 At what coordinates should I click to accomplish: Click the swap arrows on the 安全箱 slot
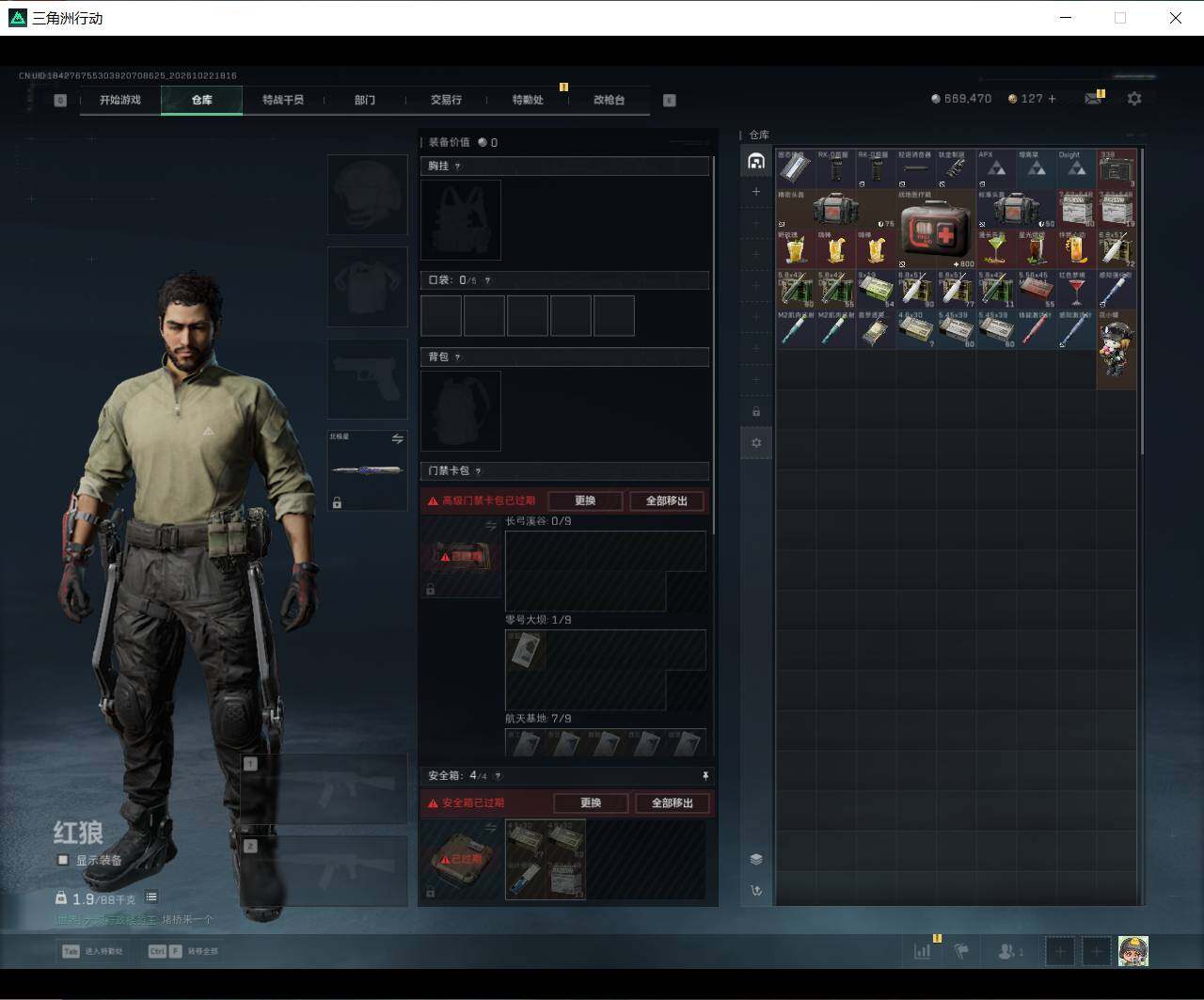point(490,828)
